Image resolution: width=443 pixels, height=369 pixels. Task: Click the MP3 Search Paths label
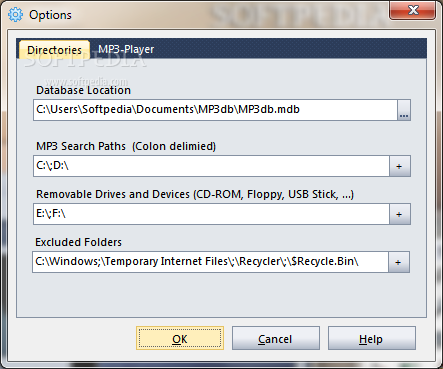pos(126,146)
